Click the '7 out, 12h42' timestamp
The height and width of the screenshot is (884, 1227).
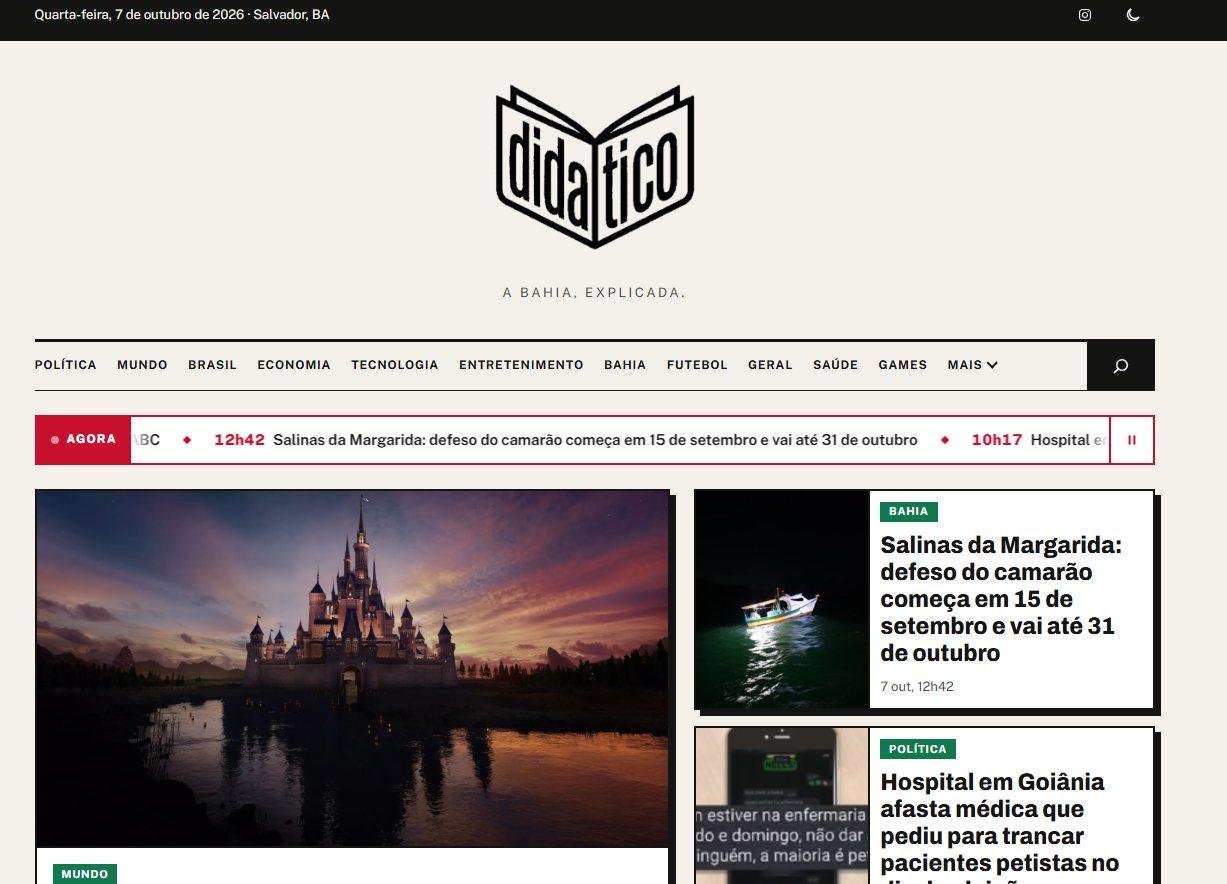pos(917,687)
